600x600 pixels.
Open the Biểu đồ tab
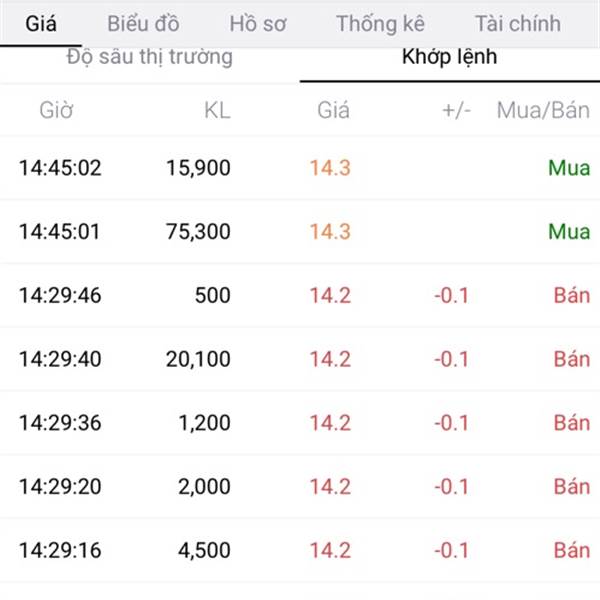click(x=145, y=23)
